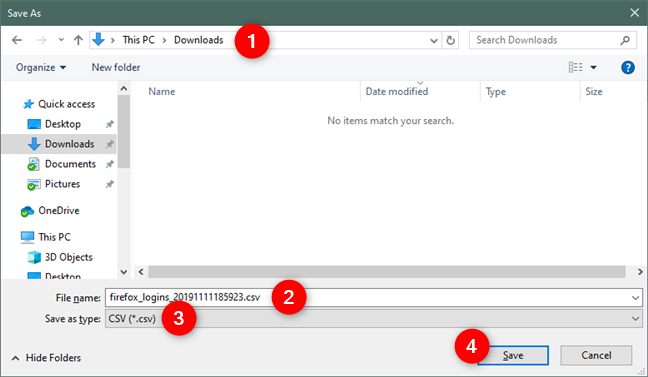
Task: Go up one folder level
Action: pyautogui.click(x=78, y=40)
